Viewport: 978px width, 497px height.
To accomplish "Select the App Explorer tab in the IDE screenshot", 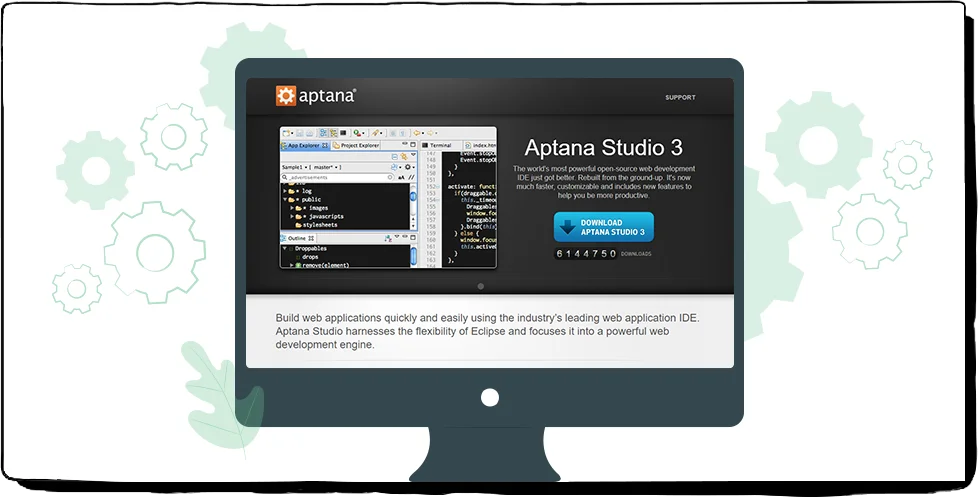I will tap(304, 146).
